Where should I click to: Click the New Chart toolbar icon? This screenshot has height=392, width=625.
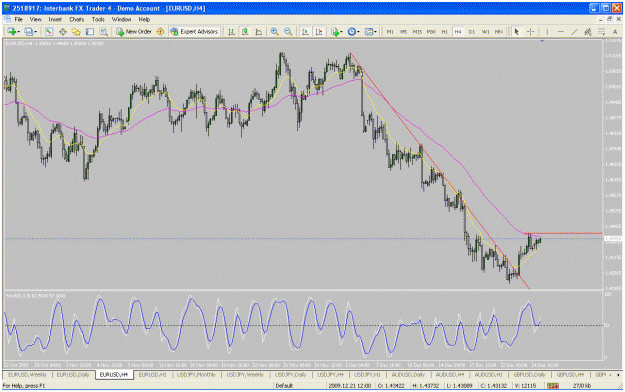tap(12, 32)
